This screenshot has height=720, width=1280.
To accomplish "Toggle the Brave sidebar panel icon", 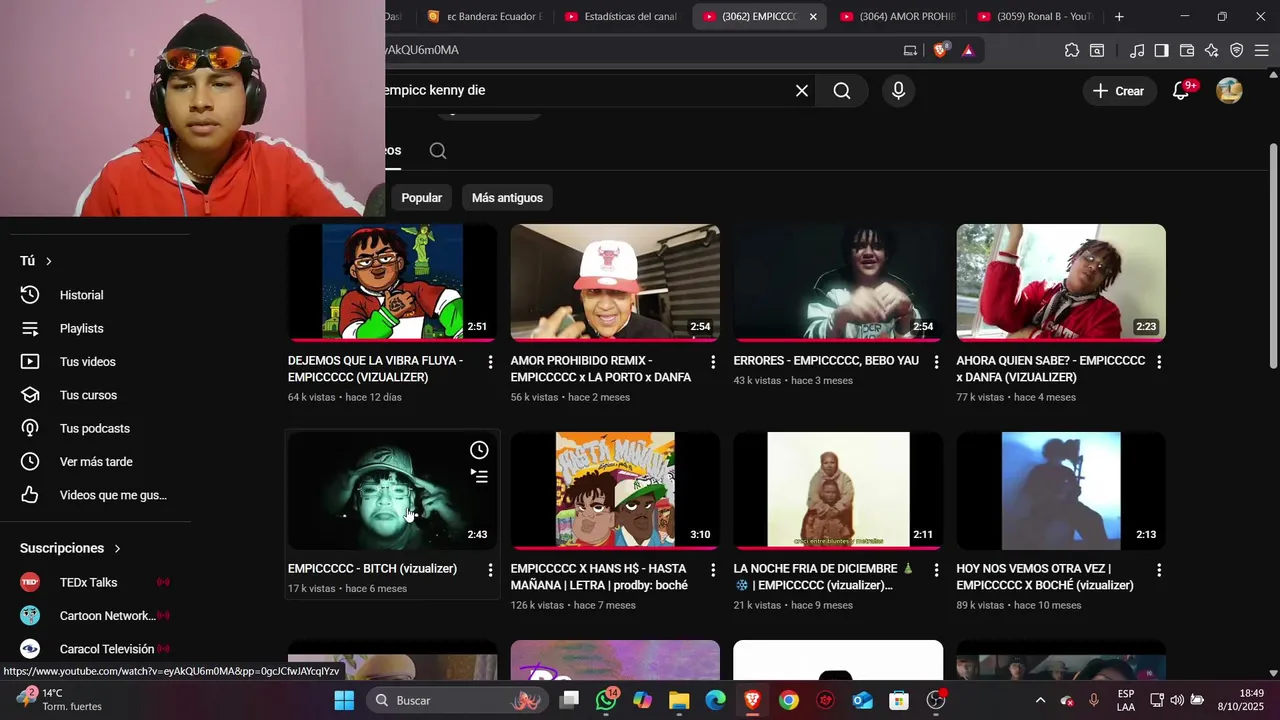I will coord(1161,50).
